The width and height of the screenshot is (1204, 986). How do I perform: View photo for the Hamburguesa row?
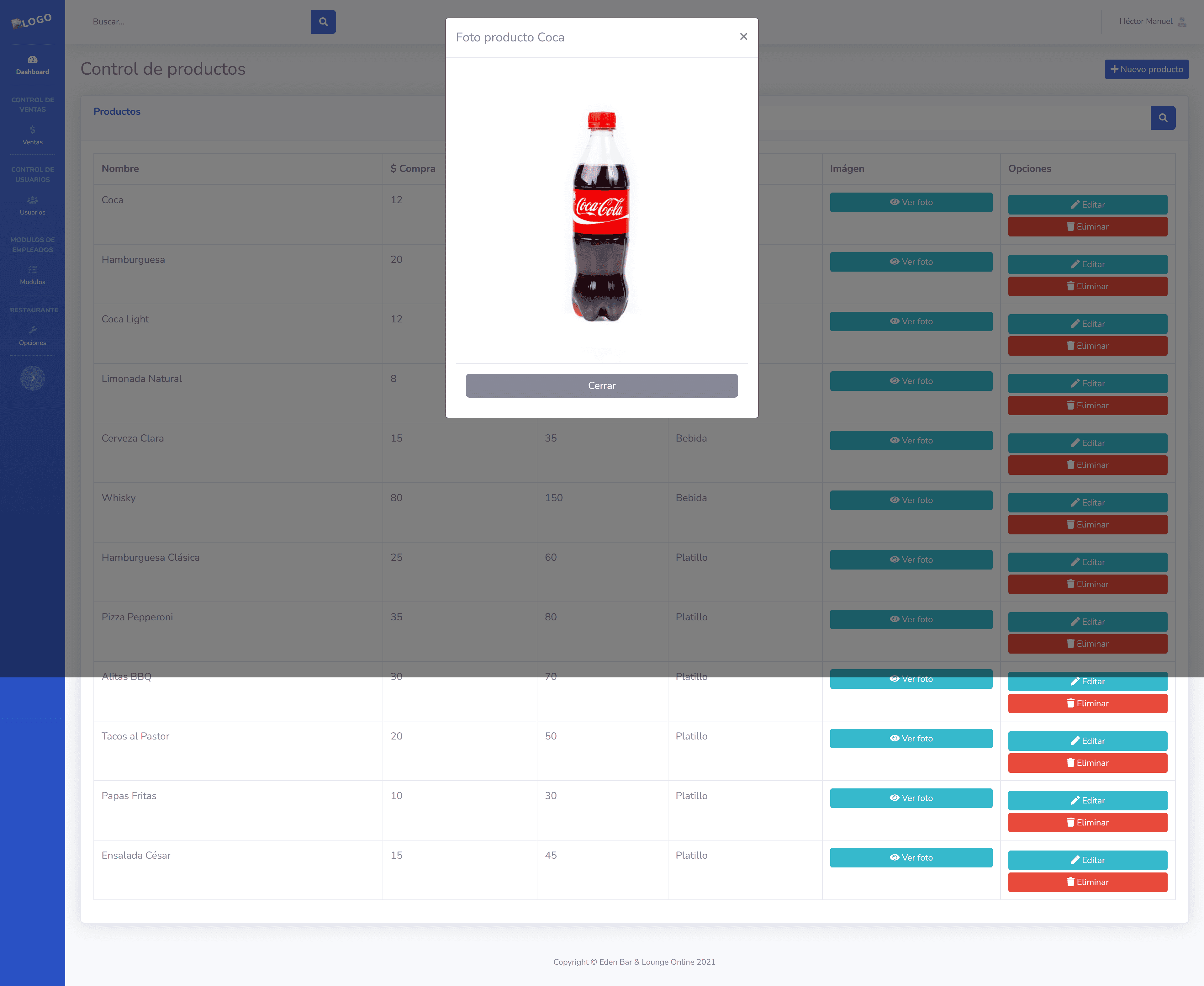coord(911,262)
